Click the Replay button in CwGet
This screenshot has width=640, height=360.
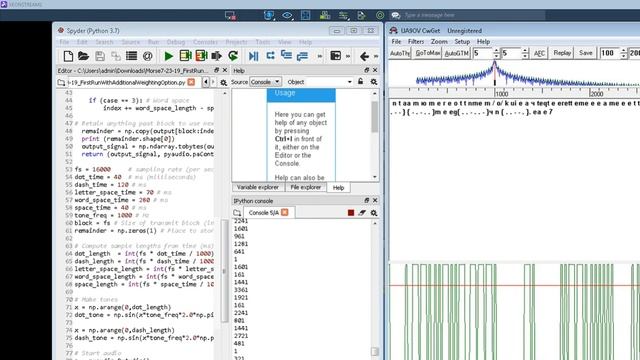pos(562,53)
